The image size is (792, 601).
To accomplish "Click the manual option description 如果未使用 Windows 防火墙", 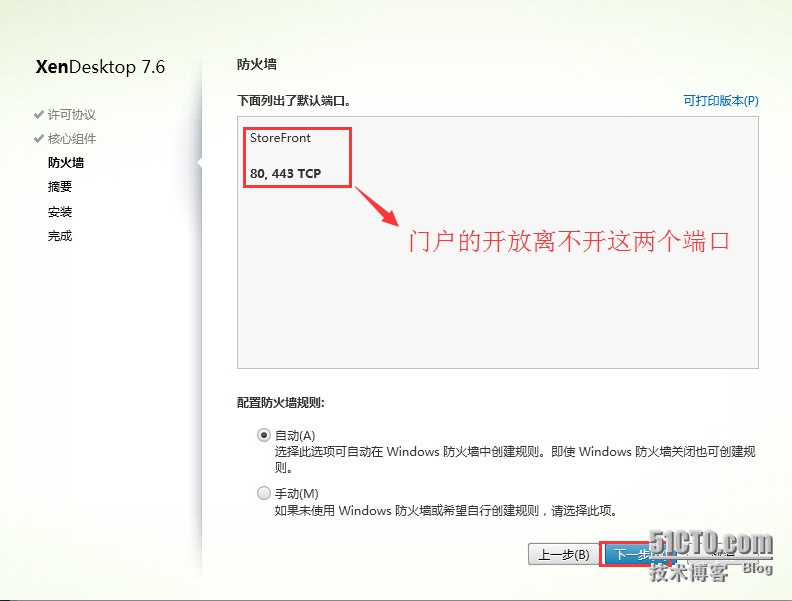I will click(446, 511).
